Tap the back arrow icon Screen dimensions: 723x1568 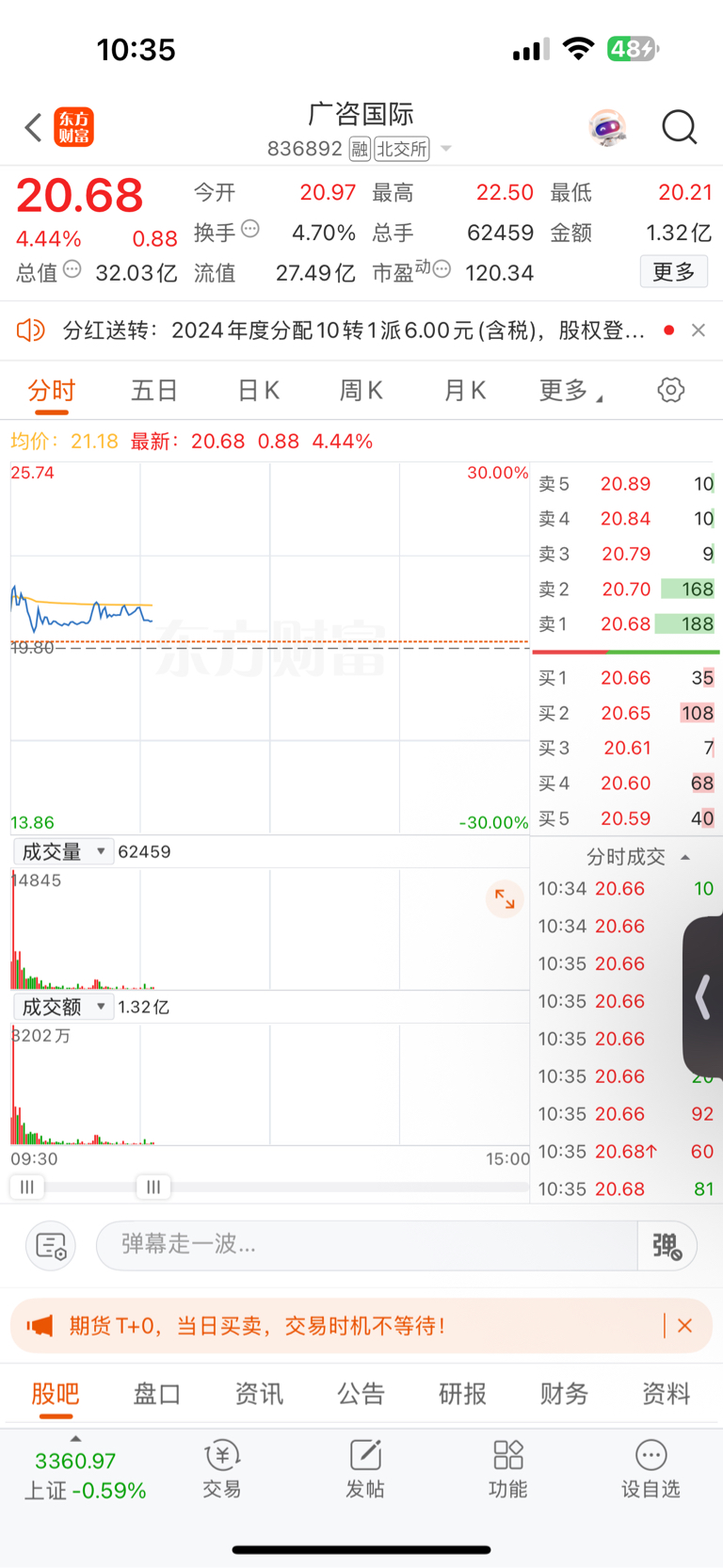pos(33,127)
